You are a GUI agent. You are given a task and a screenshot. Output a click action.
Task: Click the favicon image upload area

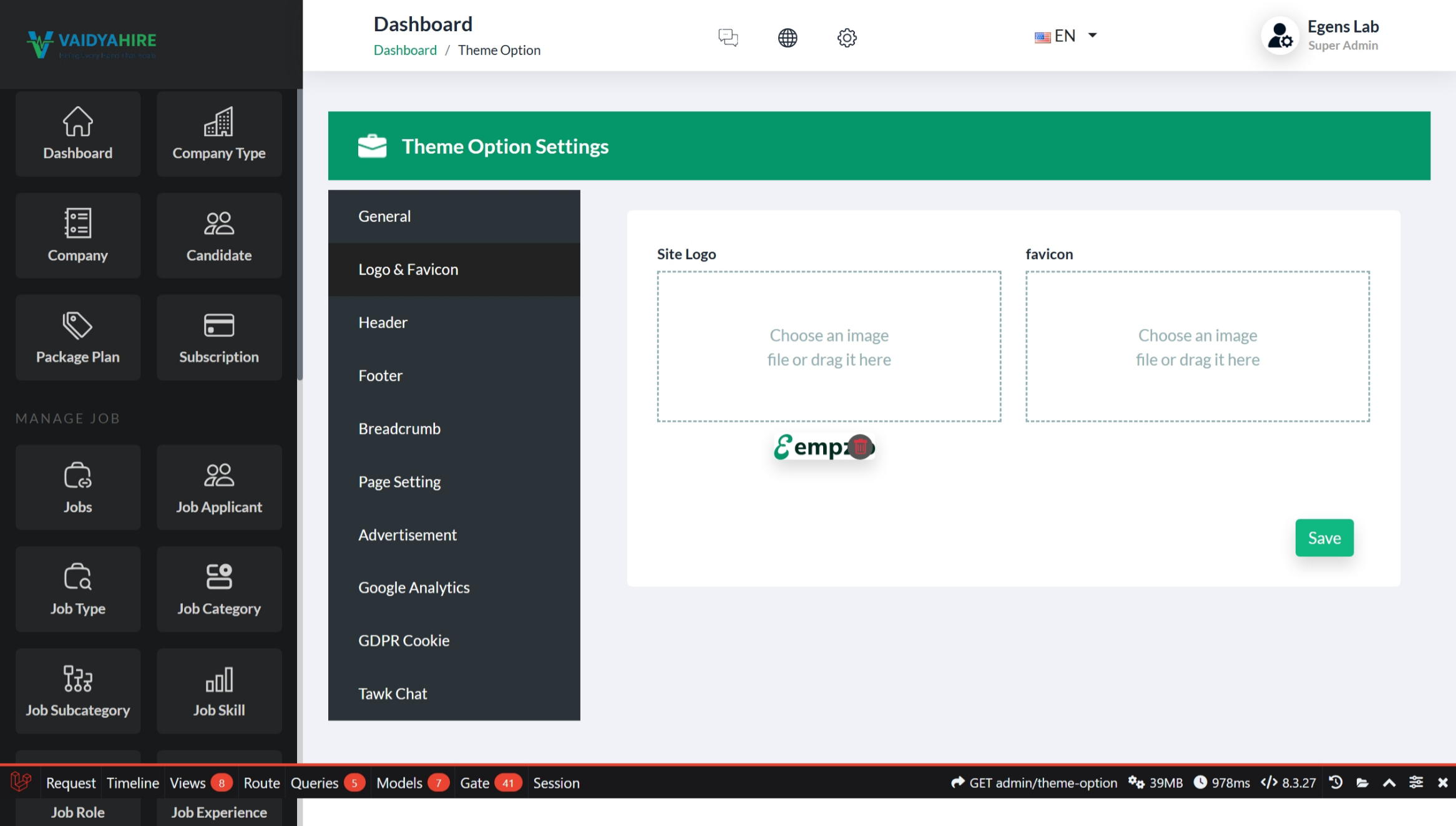[1197, 347]
